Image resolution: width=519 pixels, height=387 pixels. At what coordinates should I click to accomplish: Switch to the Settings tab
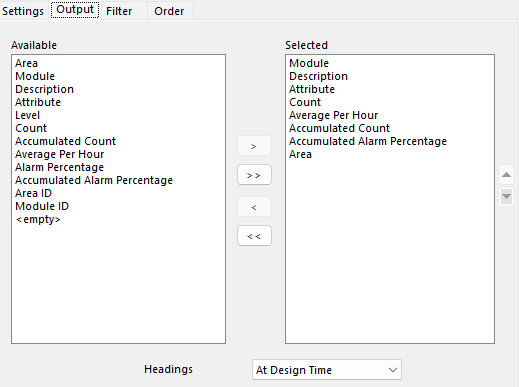pyautogui.click(x=23, y=11)
